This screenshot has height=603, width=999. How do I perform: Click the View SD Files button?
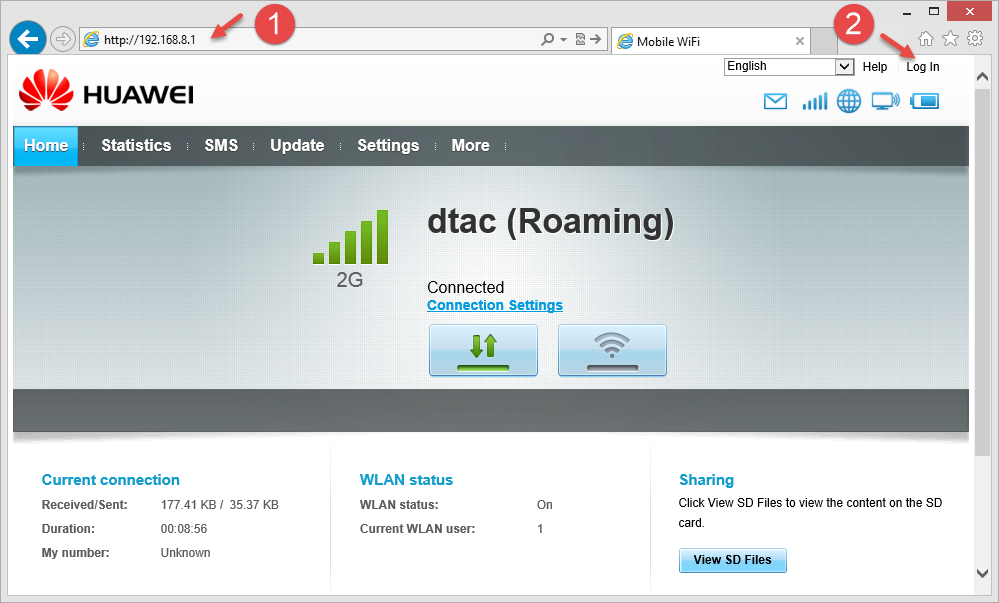pyautogui.click(x=733, y=560)
